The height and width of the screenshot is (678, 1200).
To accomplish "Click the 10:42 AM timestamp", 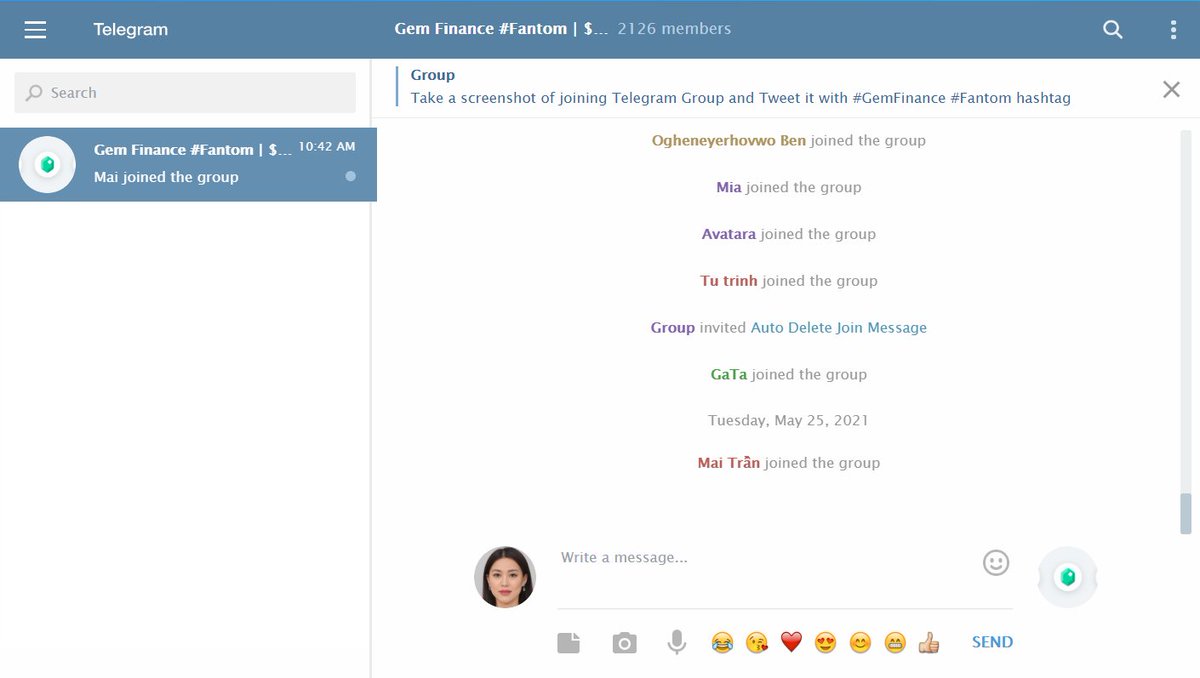I will click(x=327, y=146).
